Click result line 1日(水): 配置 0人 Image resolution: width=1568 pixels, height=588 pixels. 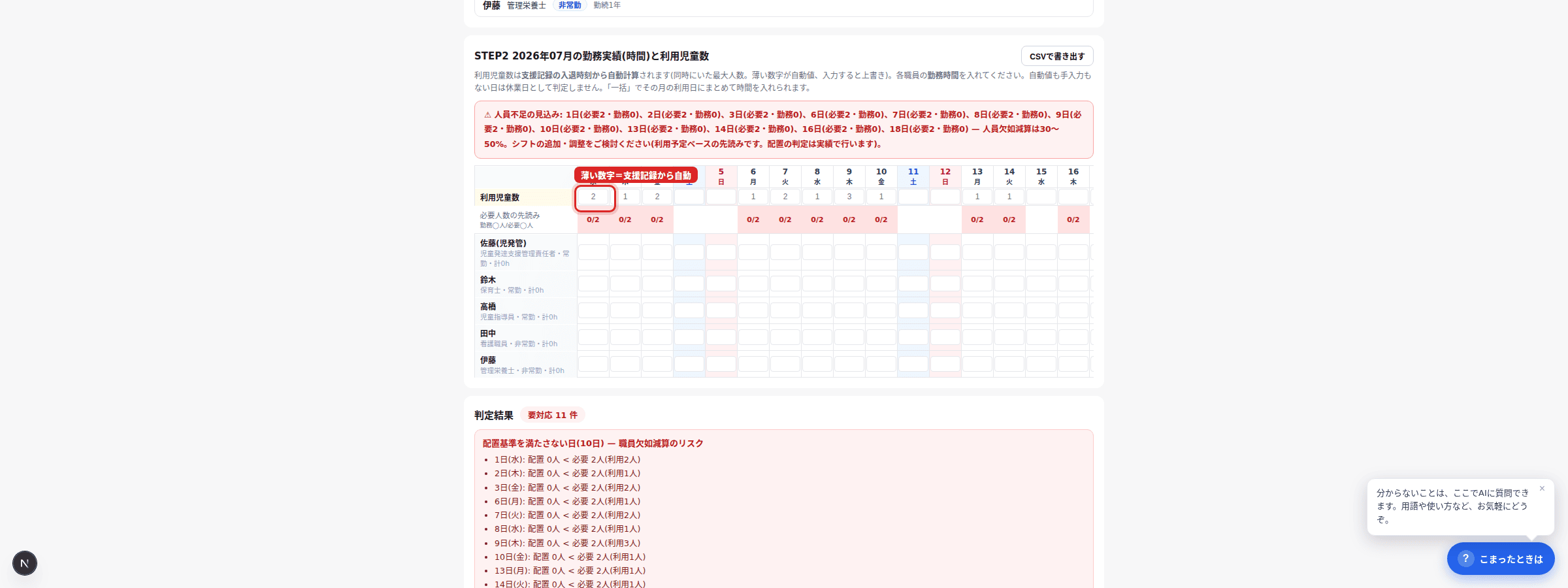tap(567, 460)
